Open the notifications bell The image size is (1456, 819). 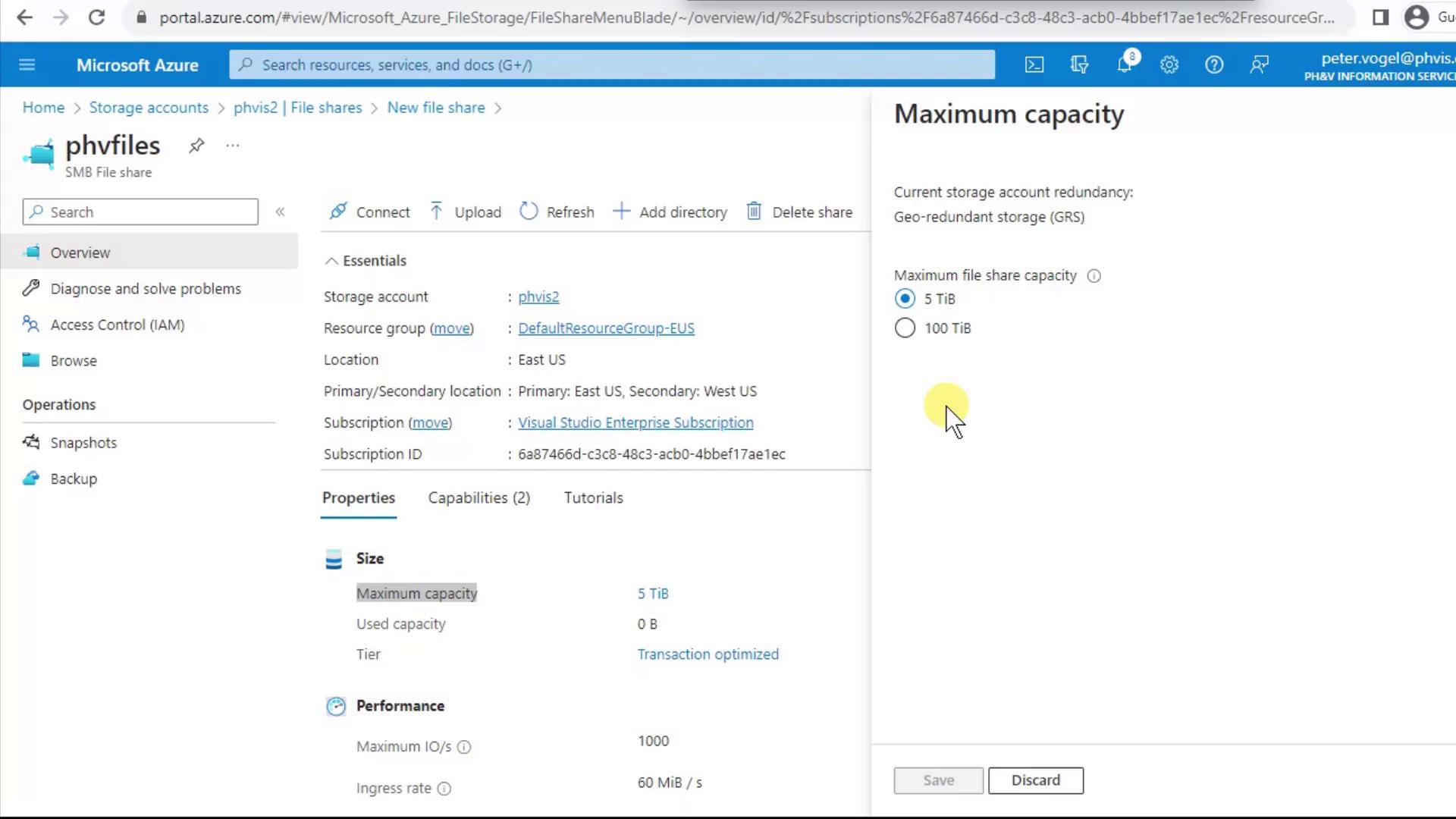1125,65
